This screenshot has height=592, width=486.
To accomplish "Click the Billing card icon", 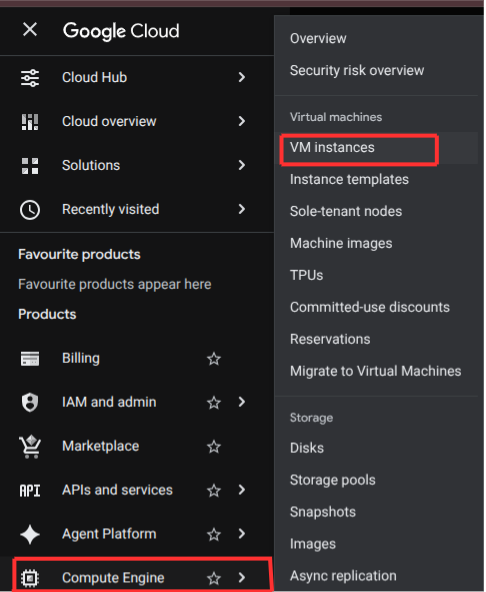I will click(30, 359).
